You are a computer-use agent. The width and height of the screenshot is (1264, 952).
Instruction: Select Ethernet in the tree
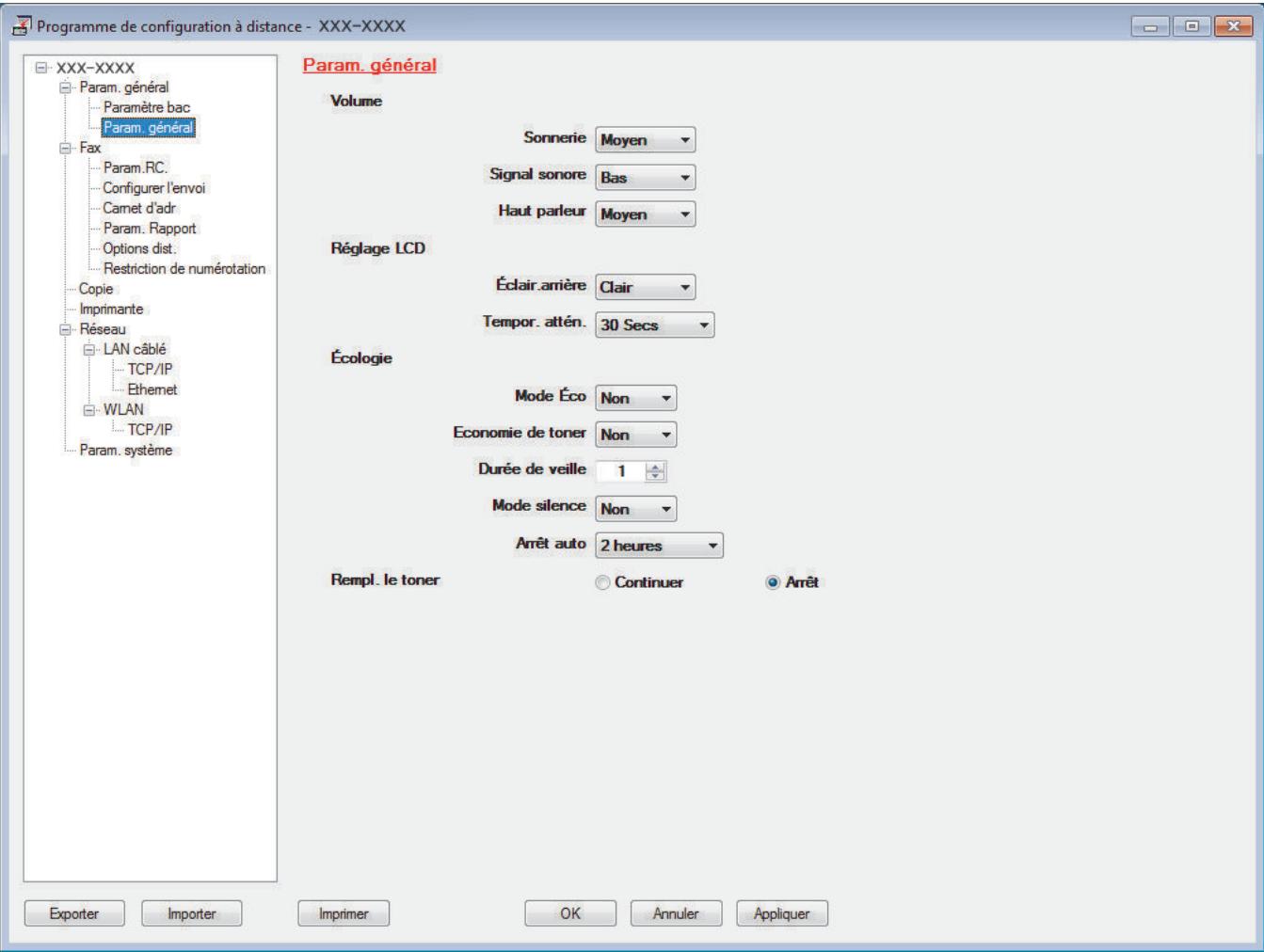[152, 389]
